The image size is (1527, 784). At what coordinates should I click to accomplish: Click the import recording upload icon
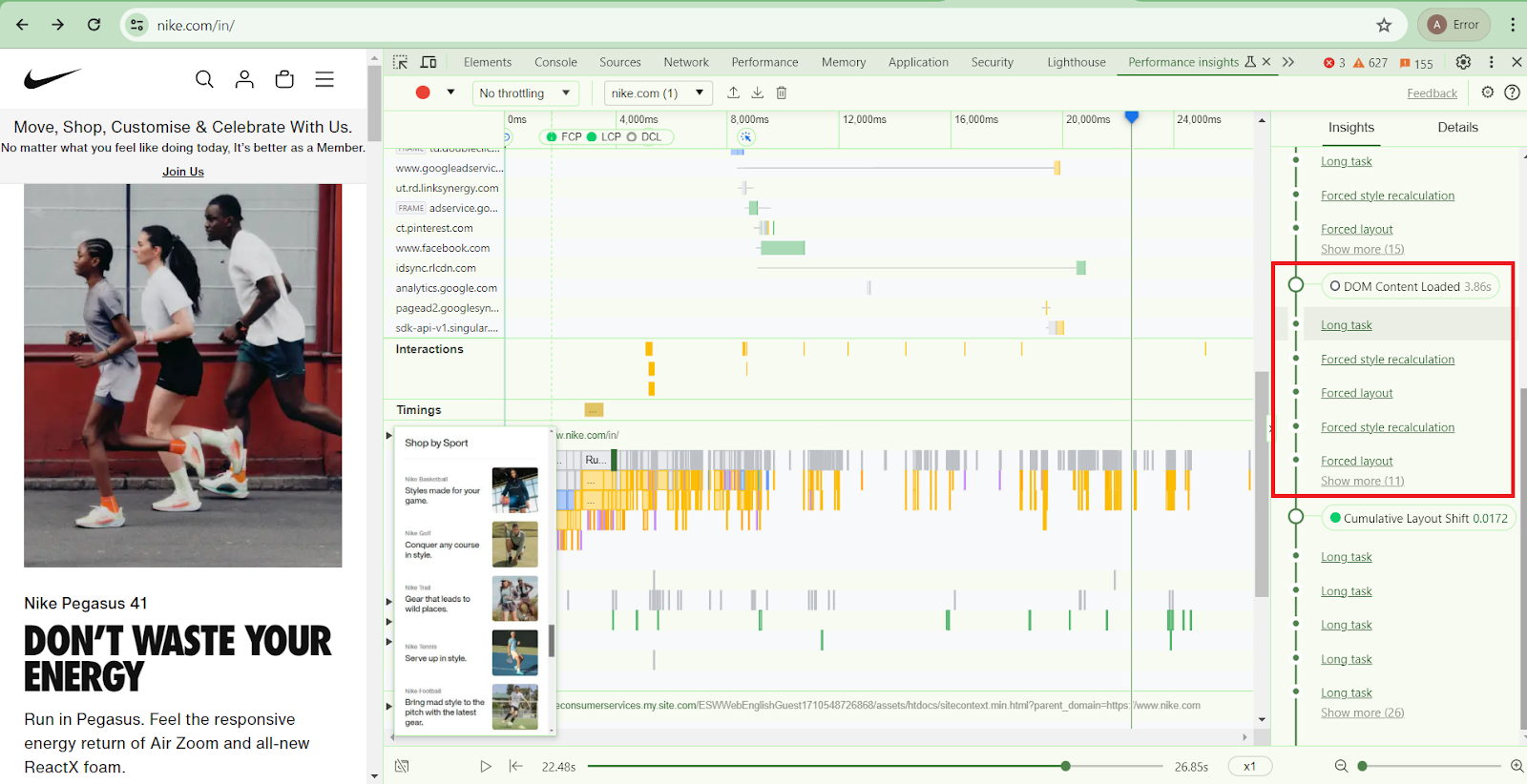[x=733, y=93]
